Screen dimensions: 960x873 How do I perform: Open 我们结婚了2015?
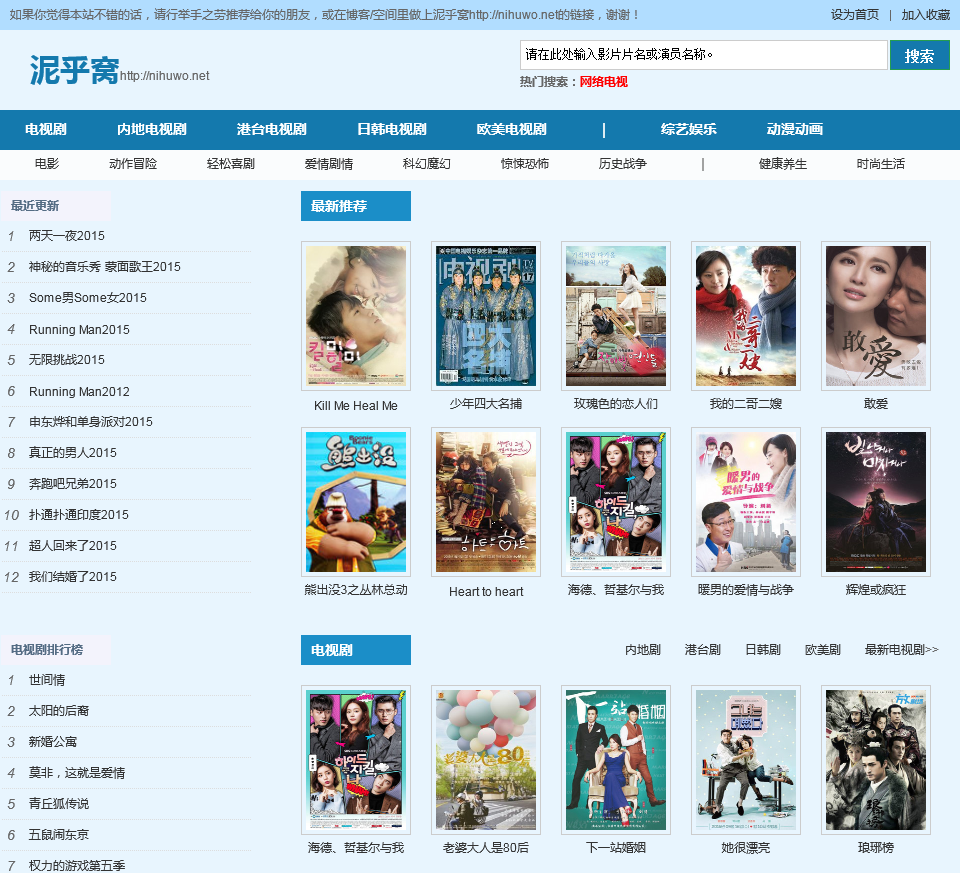pyautogui.click(x=72, y=577)
